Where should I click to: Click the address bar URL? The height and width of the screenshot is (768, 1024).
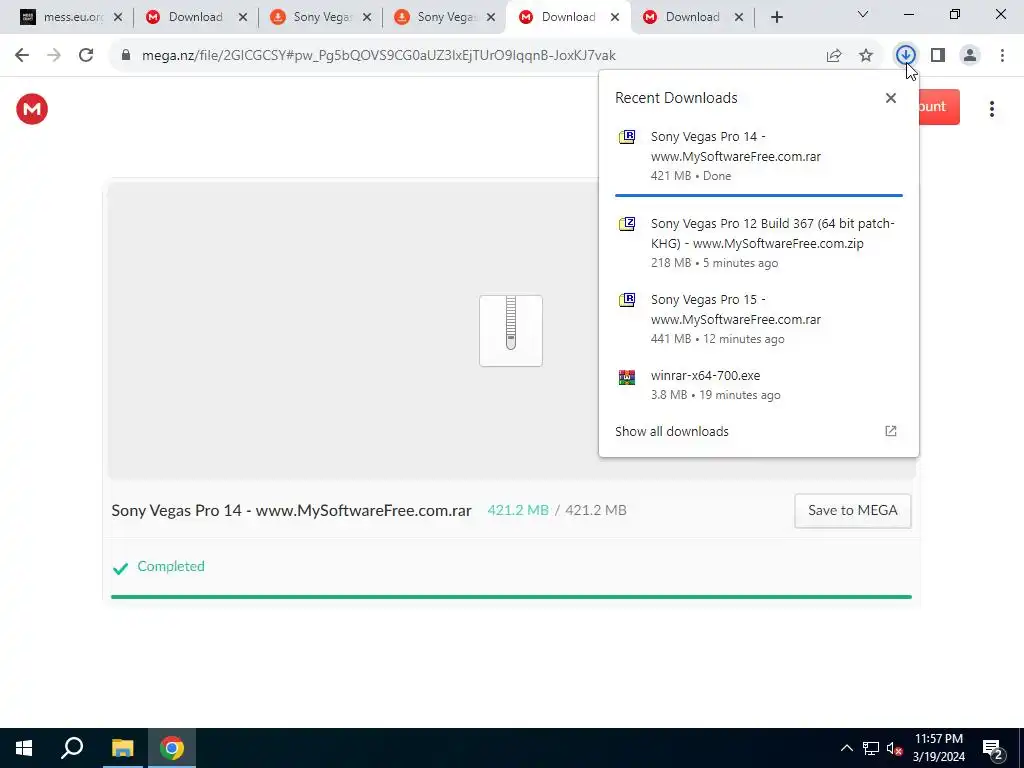coord(379,56)
